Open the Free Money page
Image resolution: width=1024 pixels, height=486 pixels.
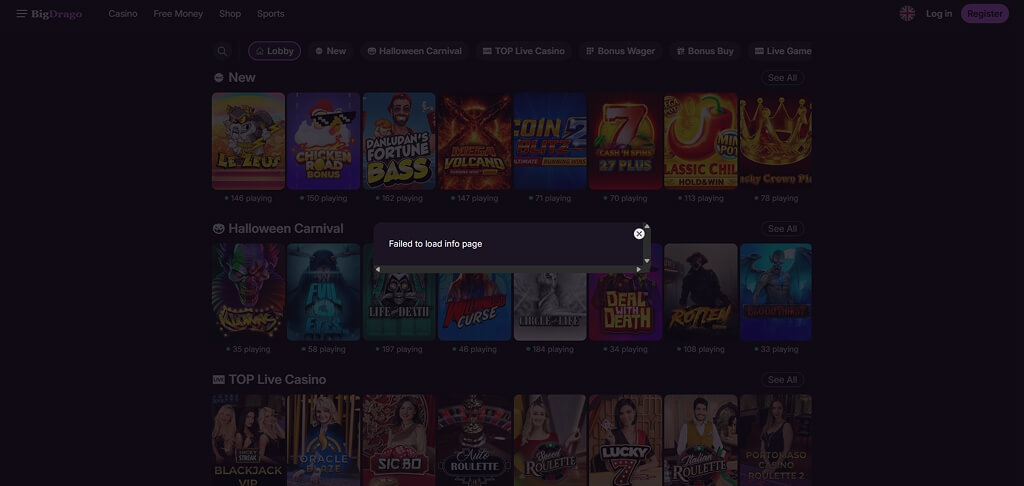[x=178, y=14]
